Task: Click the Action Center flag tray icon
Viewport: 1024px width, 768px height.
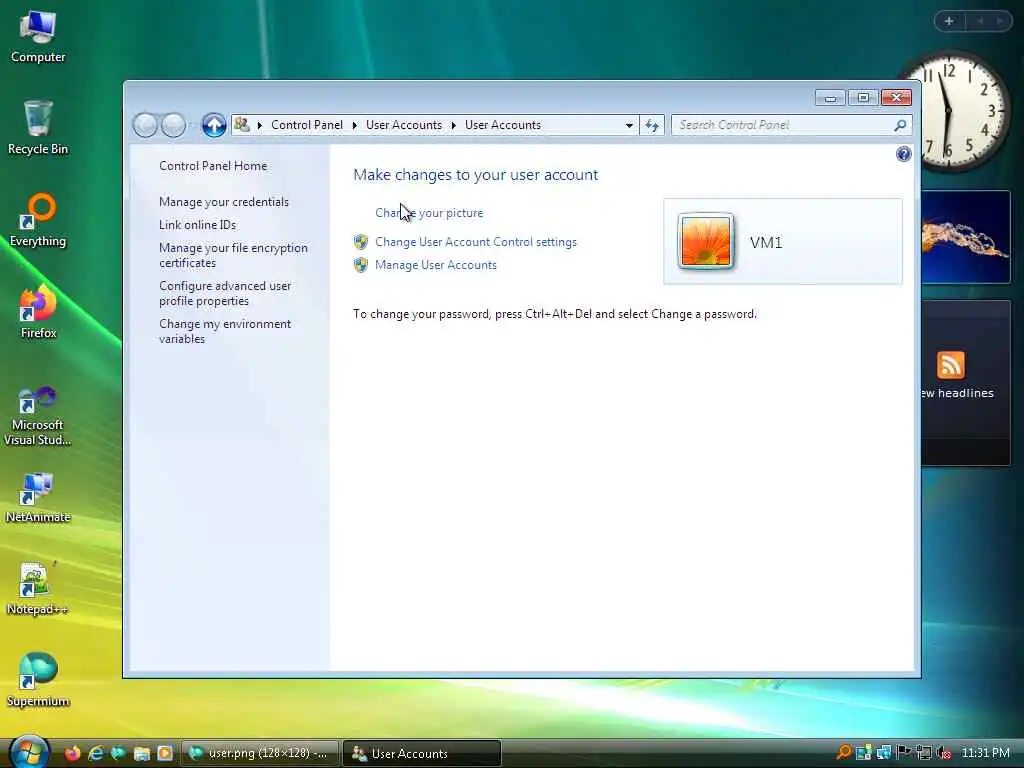Action: 904,753
